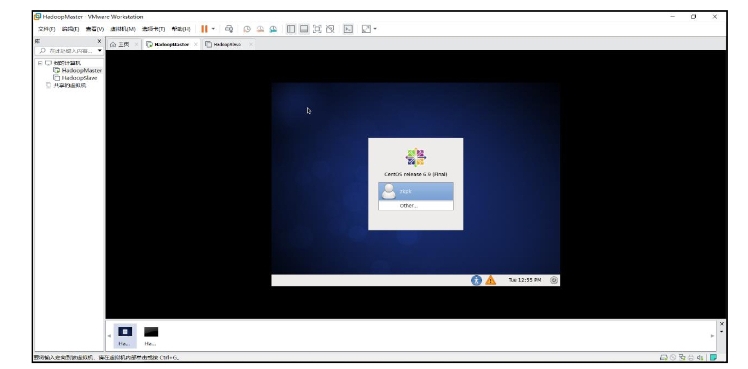This screenshot has width=748, height=369.
Task: Take a snapshot using the clock toolbar icon
Action: click(247, 29)
